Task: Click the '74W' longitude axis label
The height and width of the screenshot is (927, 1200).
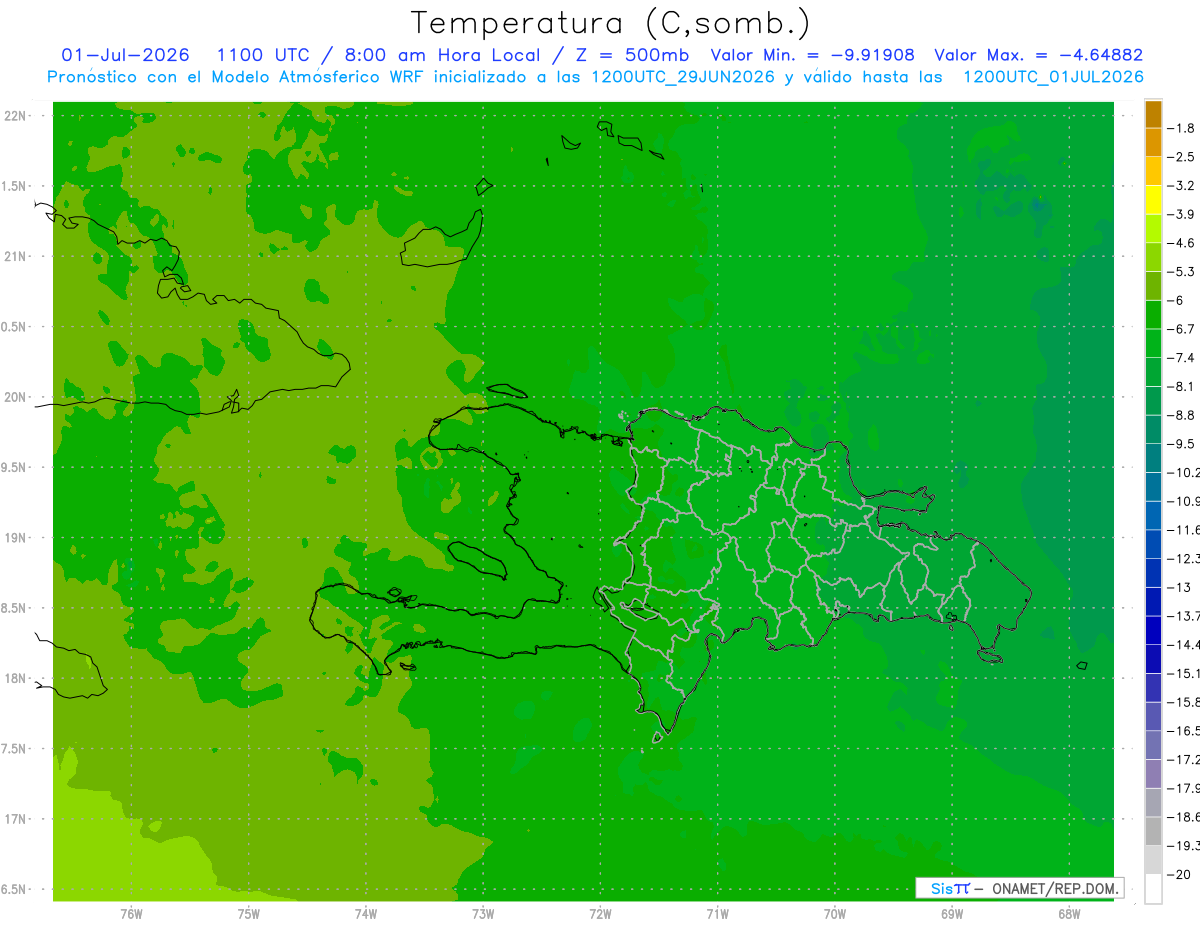Action: [366, 914]
